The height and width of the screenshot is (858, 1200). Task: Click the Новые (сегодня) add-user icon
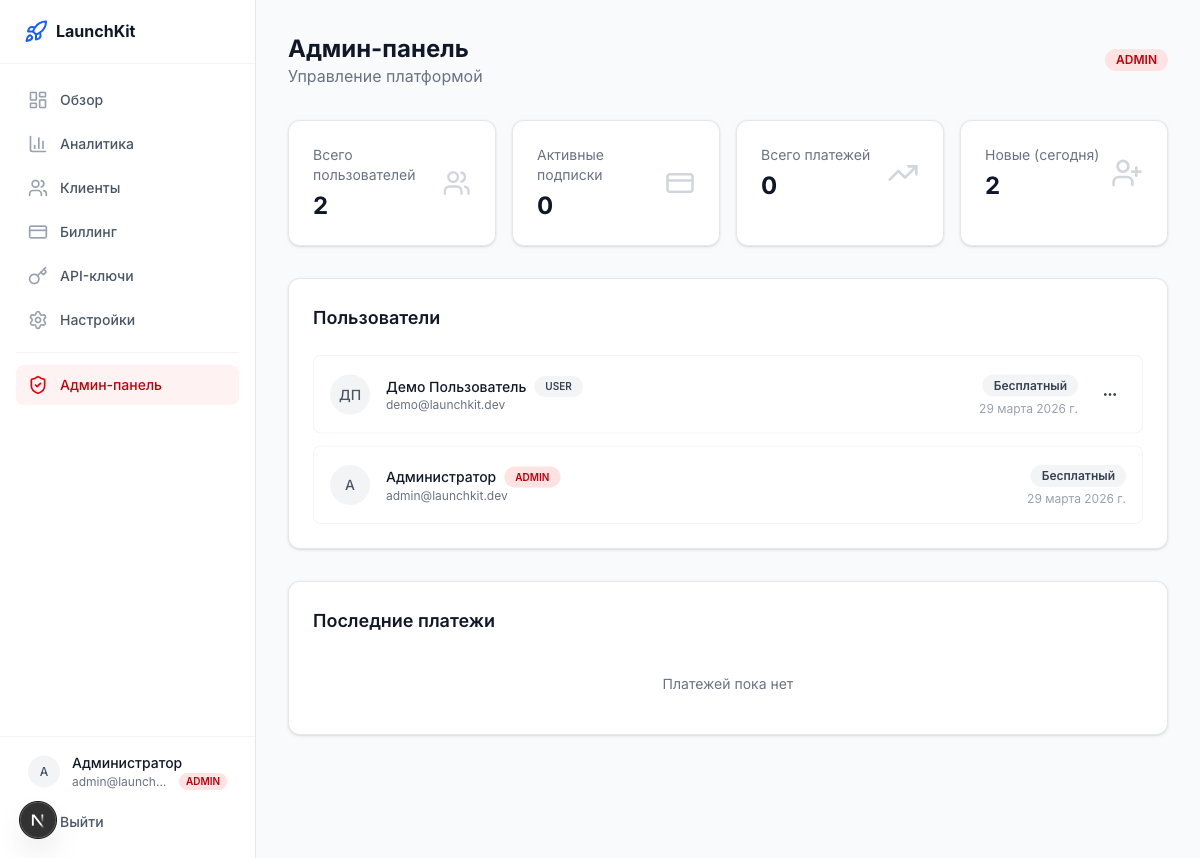point(1127,173)
